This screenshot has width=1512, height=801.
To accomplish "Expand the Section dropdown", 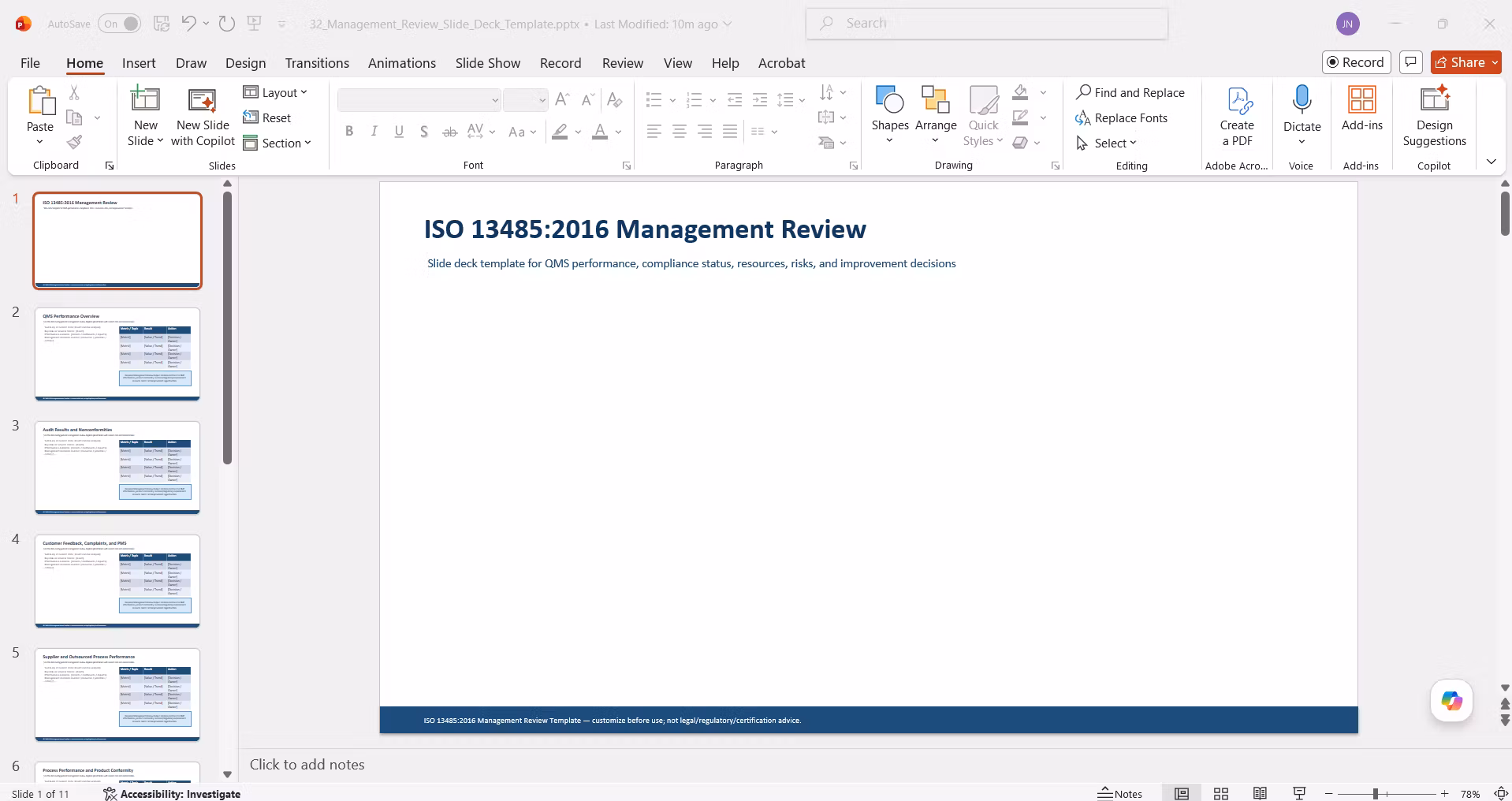I will pos(277,143).
